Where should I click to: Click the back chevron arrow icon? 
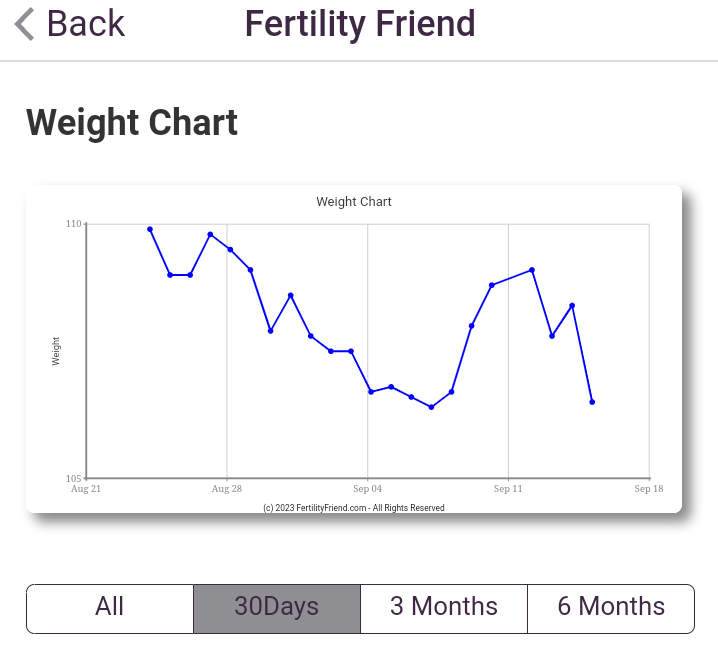pos(25,24)
